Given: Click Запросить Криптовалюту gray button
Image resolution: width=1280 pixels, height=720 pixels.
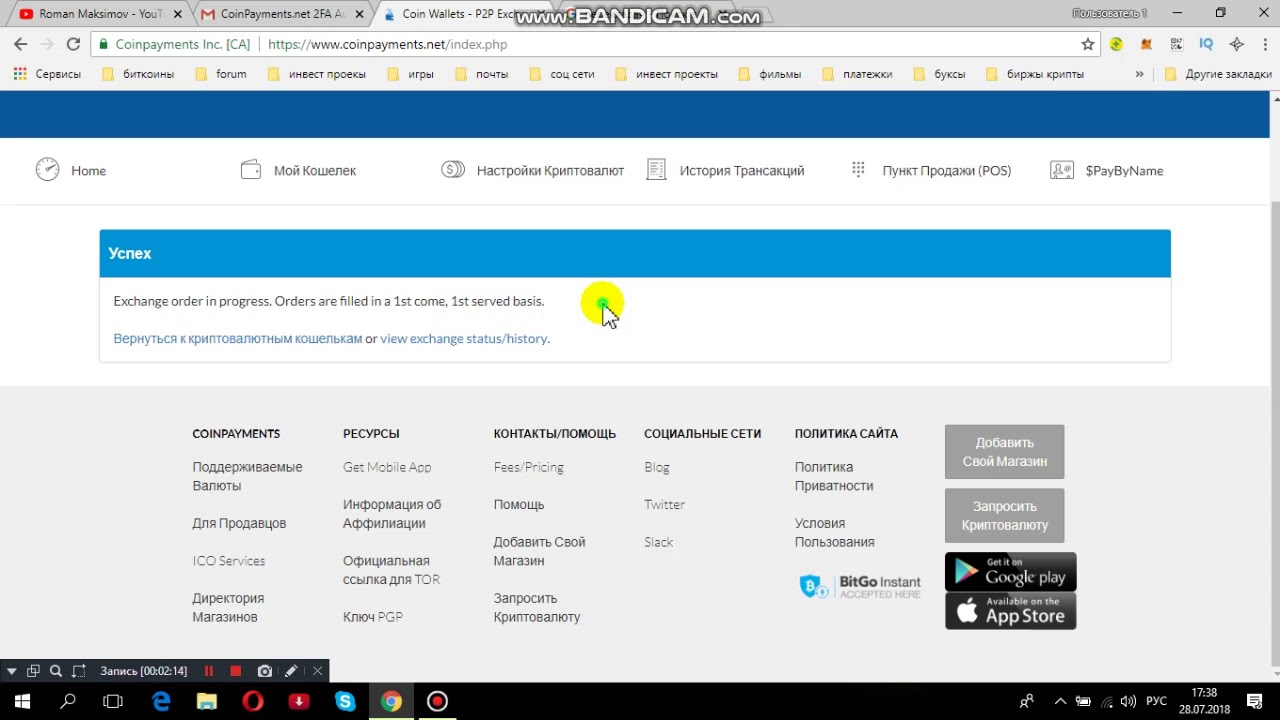Looking at the screenshot, I should coord(1004,515).
